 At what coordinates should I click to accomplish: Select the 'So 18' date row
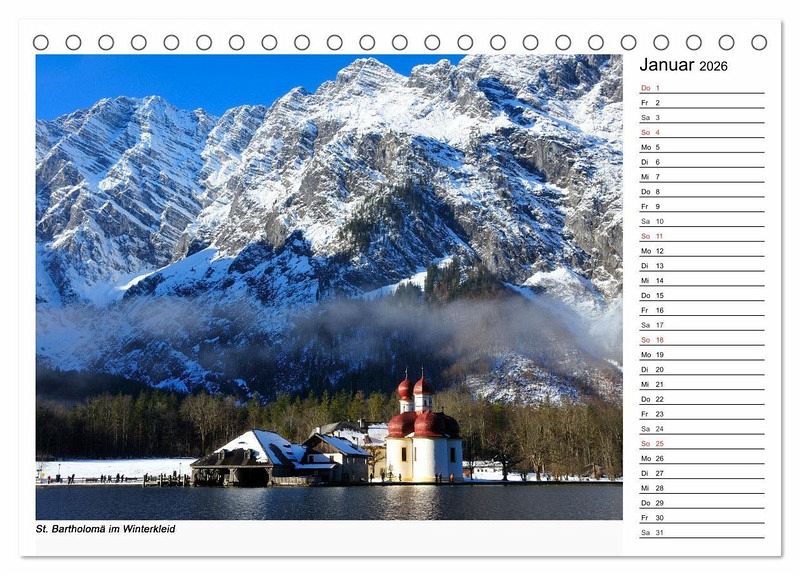tap(702, 339)
